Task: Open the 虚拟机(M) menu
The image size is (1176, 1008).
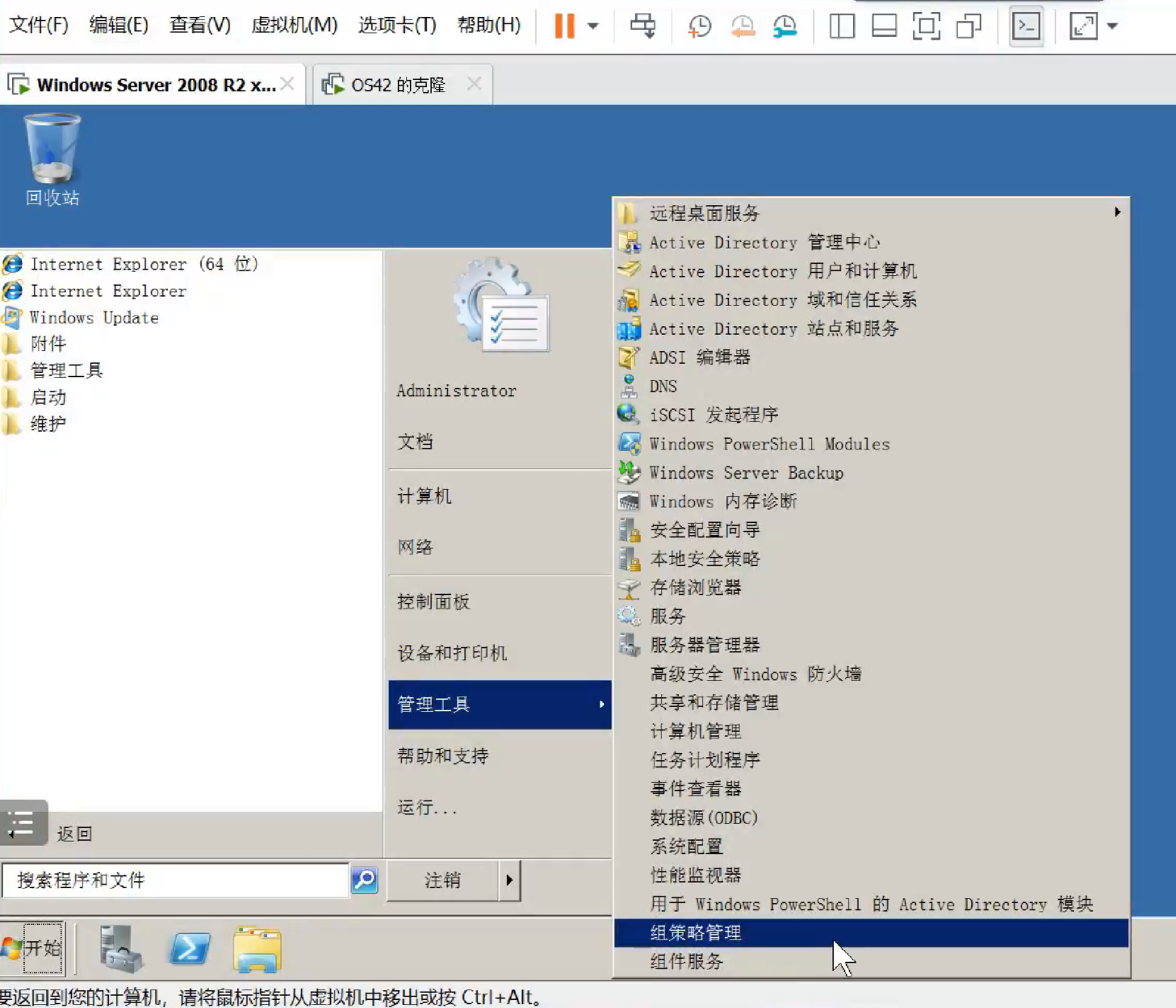Action: [x=294, y=25]
